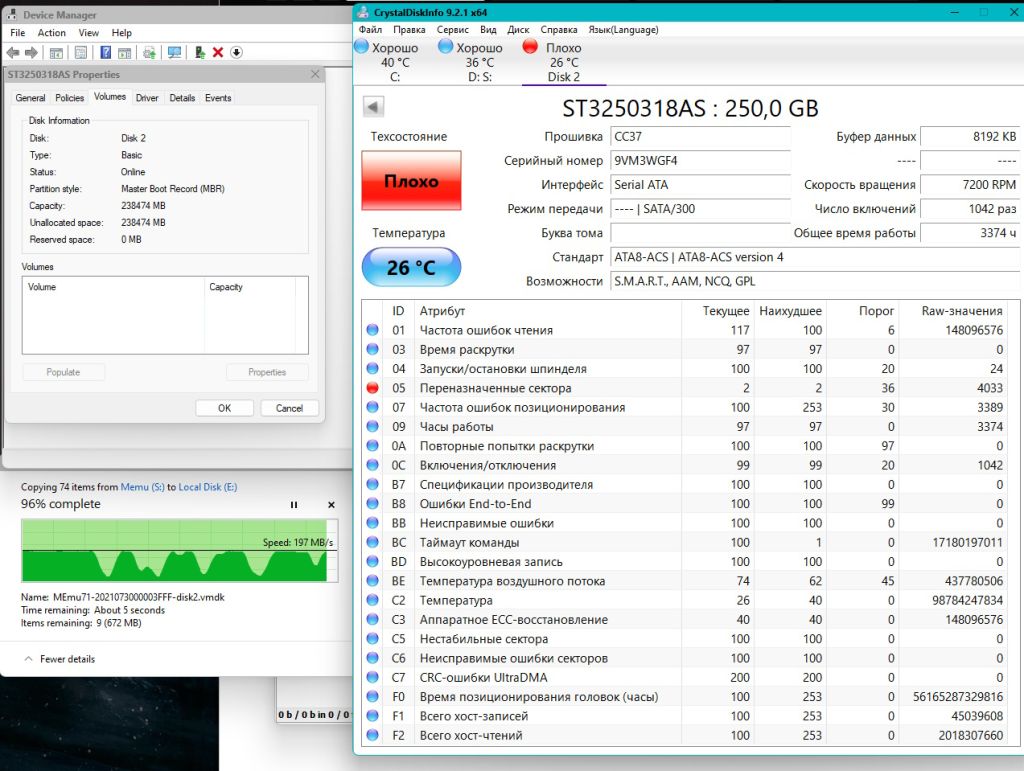Click Update driver icon in Device Manager

150,53
